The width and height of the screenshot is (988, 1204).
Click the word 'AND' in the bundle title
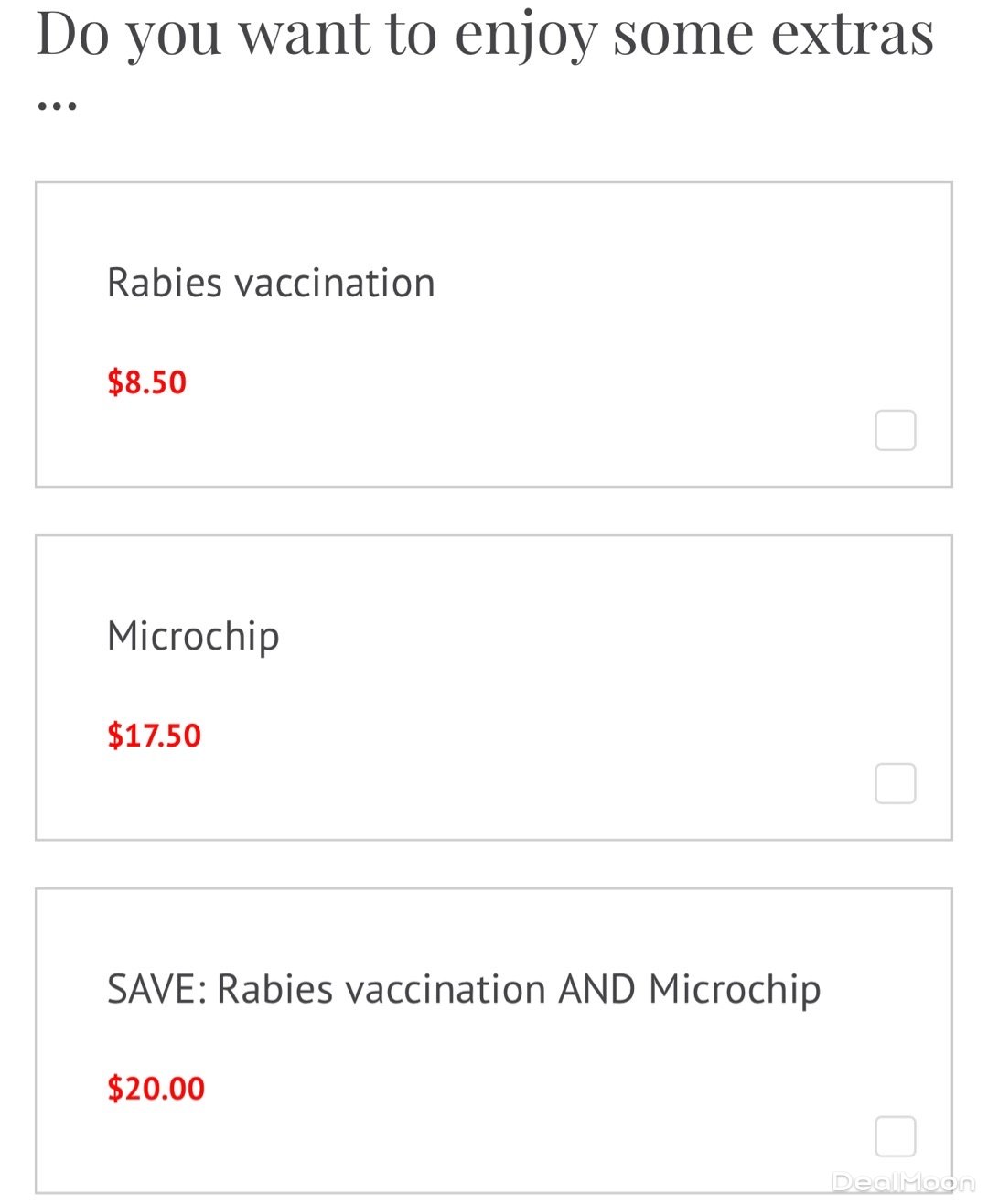[596, 989]
